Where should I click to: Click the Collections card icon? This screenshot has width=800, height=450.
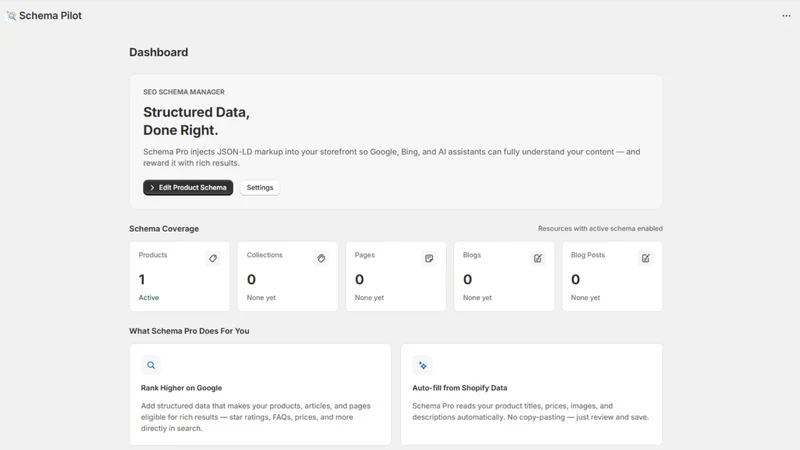point(321,259)
